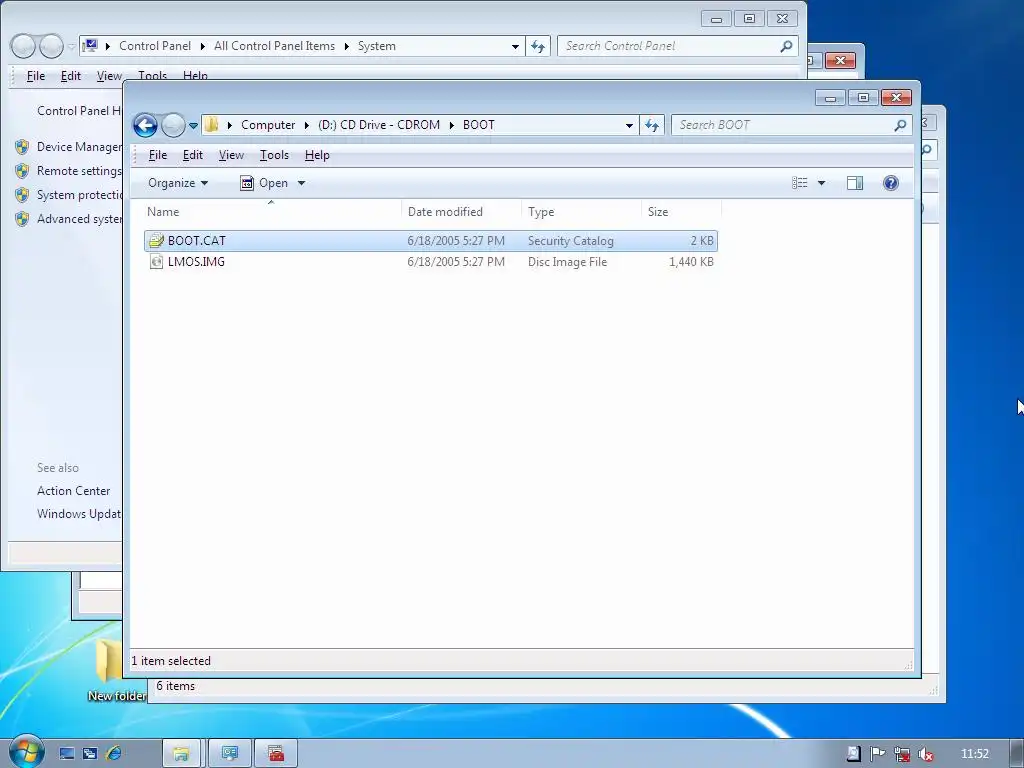Expand the arrow after CD Drive breadcrumb

point(451,125)
